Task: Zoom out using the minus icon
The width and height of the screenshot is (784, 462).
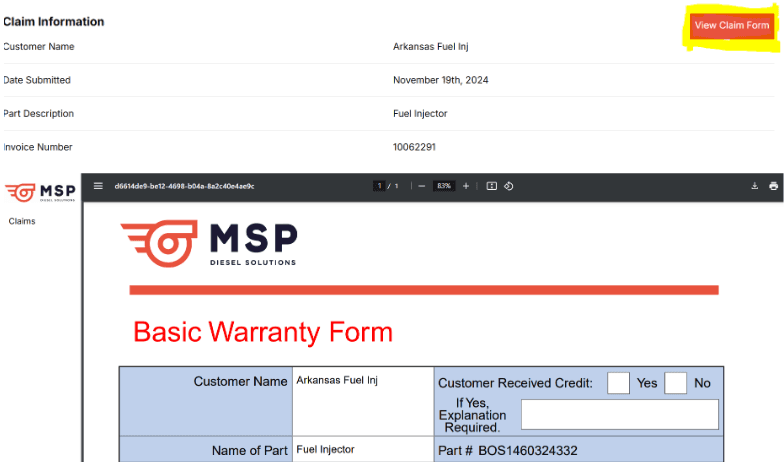Action: (x=422, y=186)
